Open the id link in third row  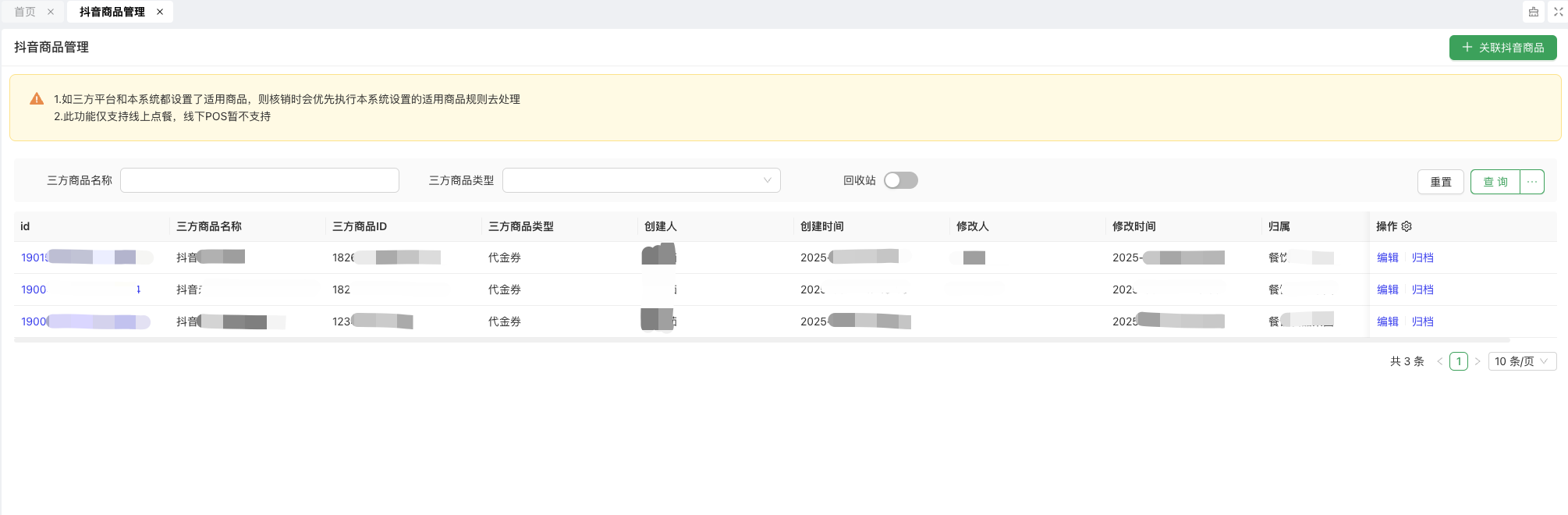click(86, 321)
